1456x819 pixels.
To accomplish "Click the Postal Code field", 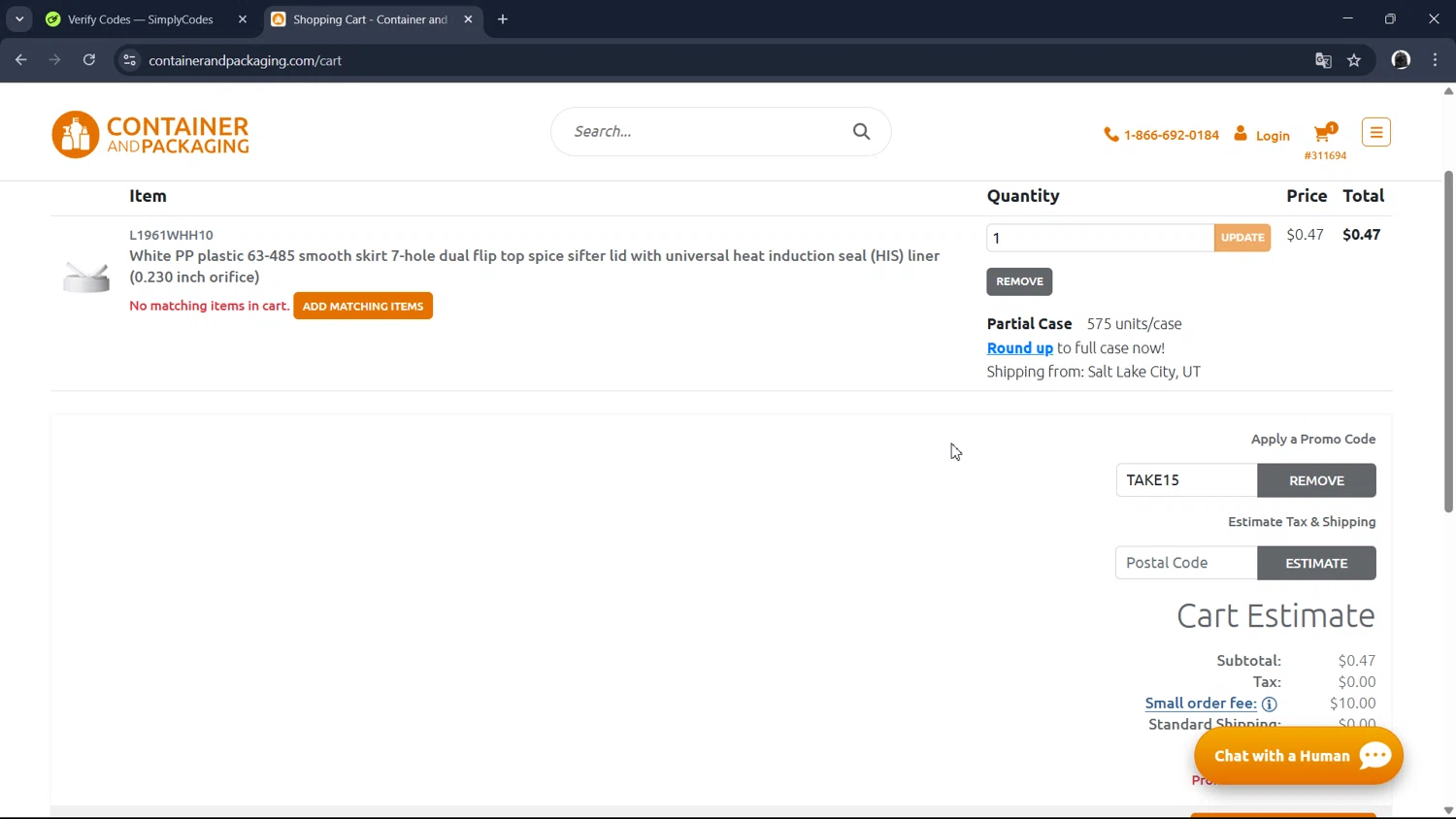I will click(x=1186, y=563).
